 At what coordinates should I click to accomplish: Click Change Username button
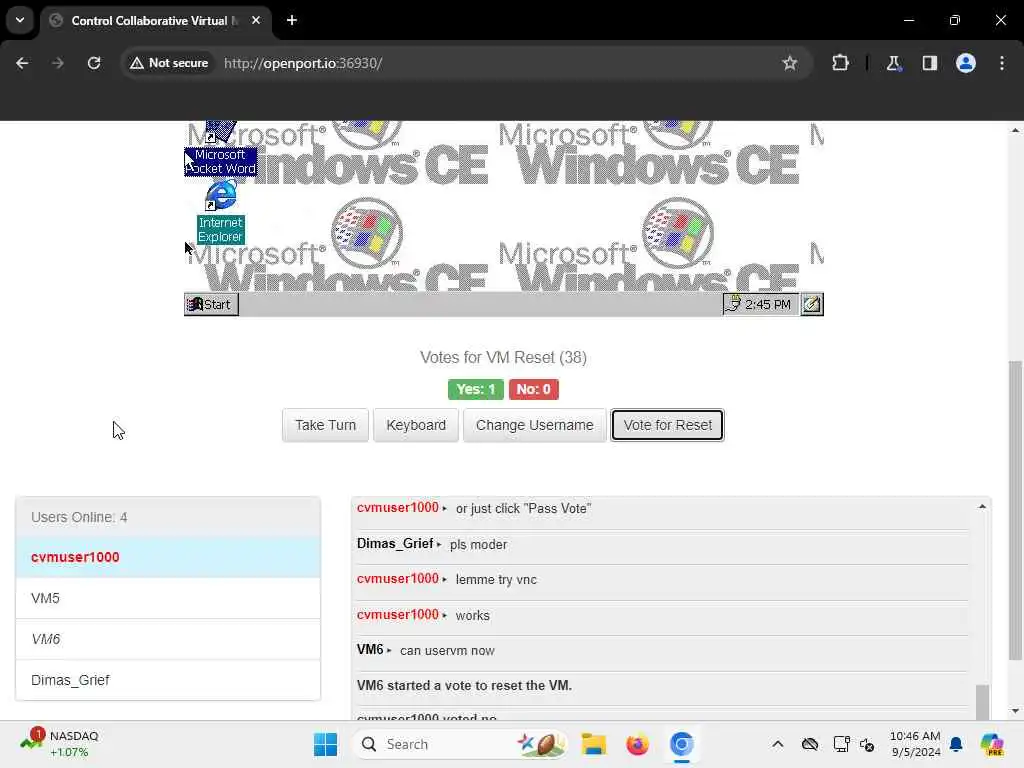coord(534,425)
